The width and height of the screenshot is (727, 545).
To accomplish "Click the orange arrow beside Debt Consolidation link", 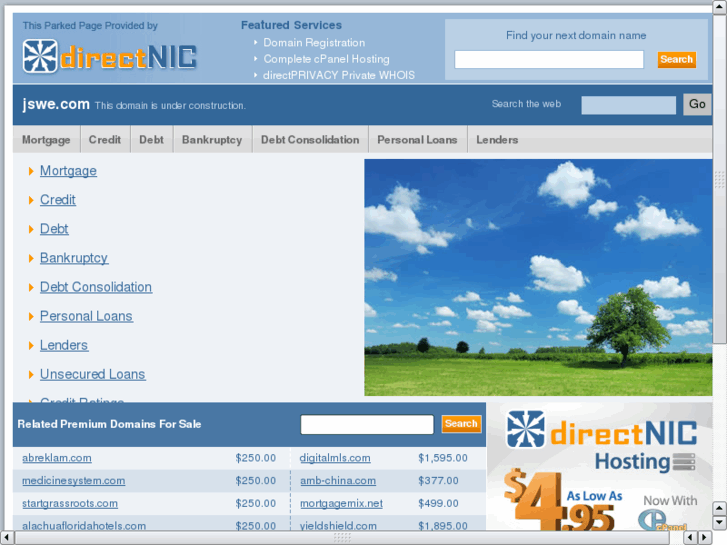I will (x=31, y=288).
